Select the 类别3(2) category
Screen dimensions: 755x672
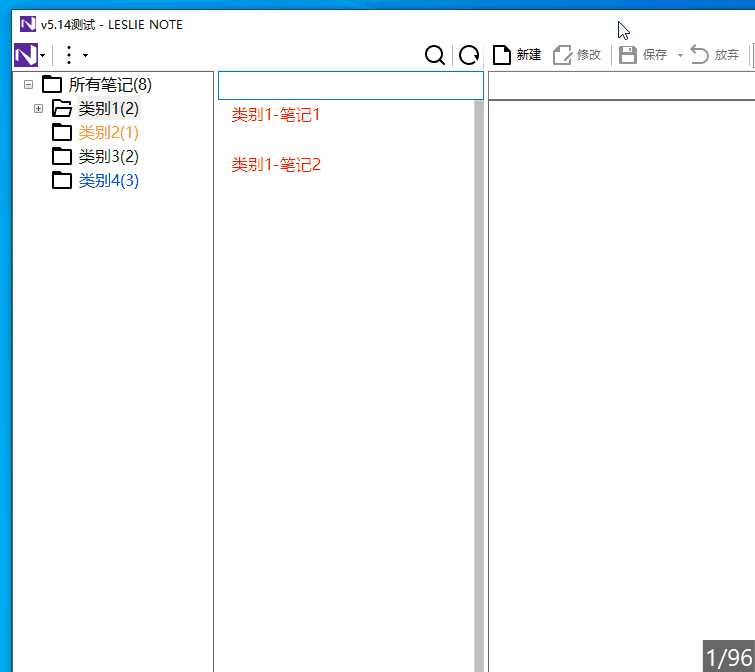109,156
